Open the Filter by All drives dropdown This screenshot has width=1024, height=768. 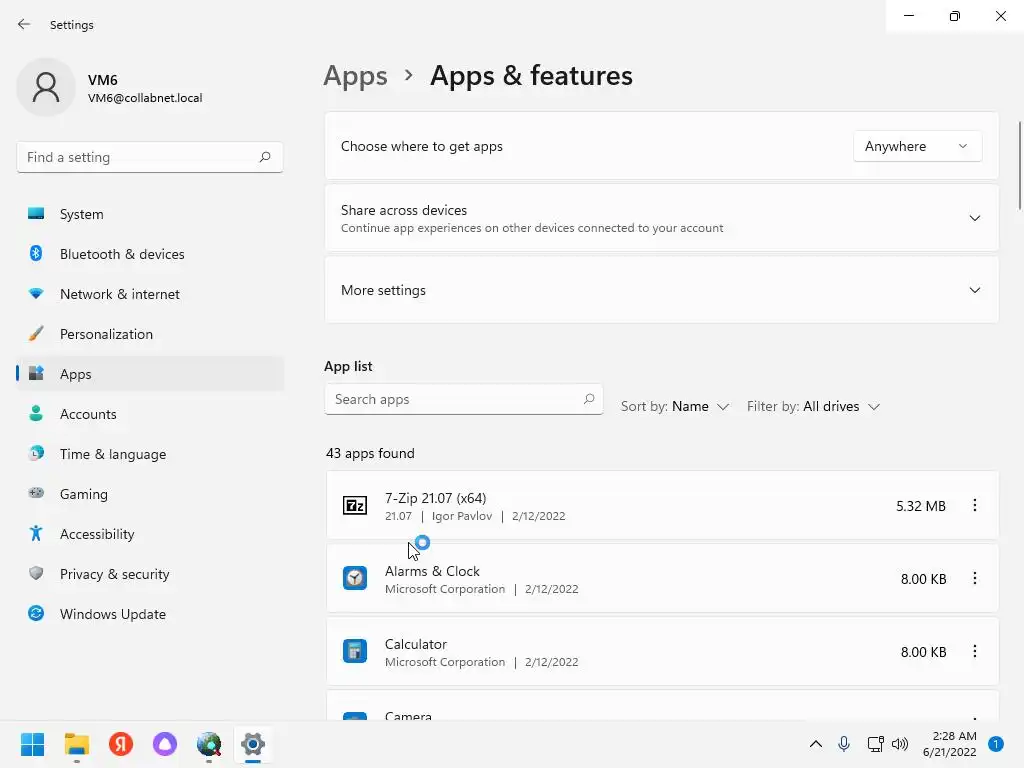813,406
